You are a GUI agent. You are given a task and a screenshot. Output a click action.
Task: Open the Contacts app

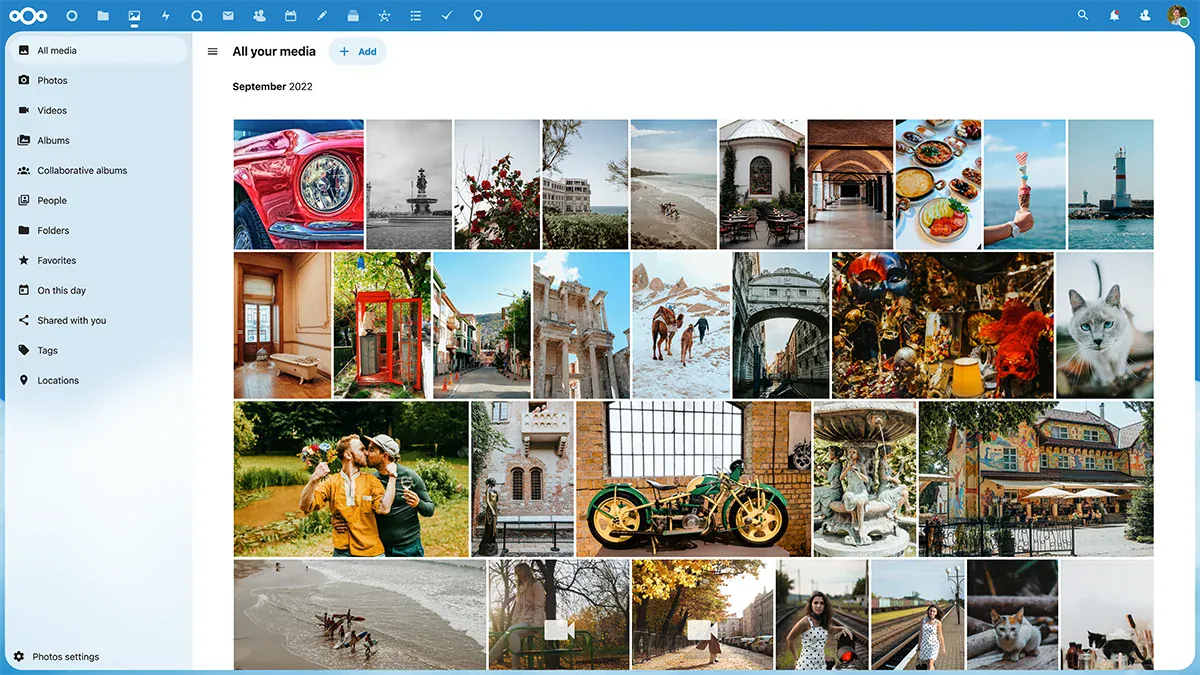(x=259, y=15)
